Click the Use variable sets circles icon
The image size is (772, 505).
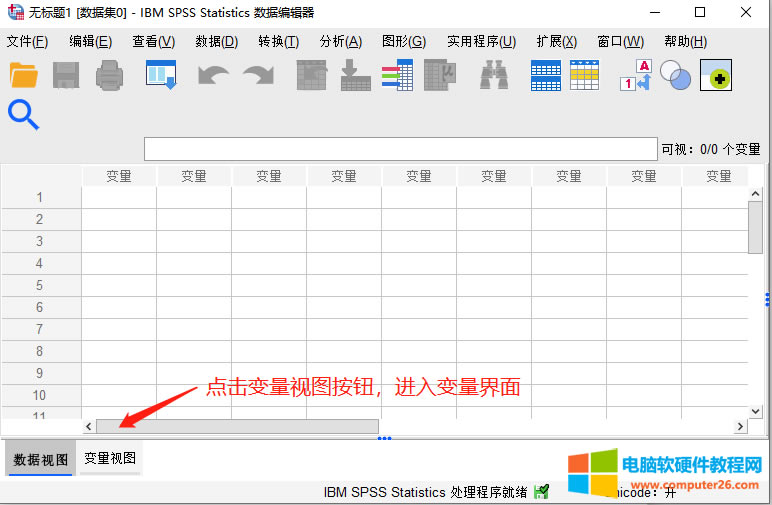pos(675,75)
